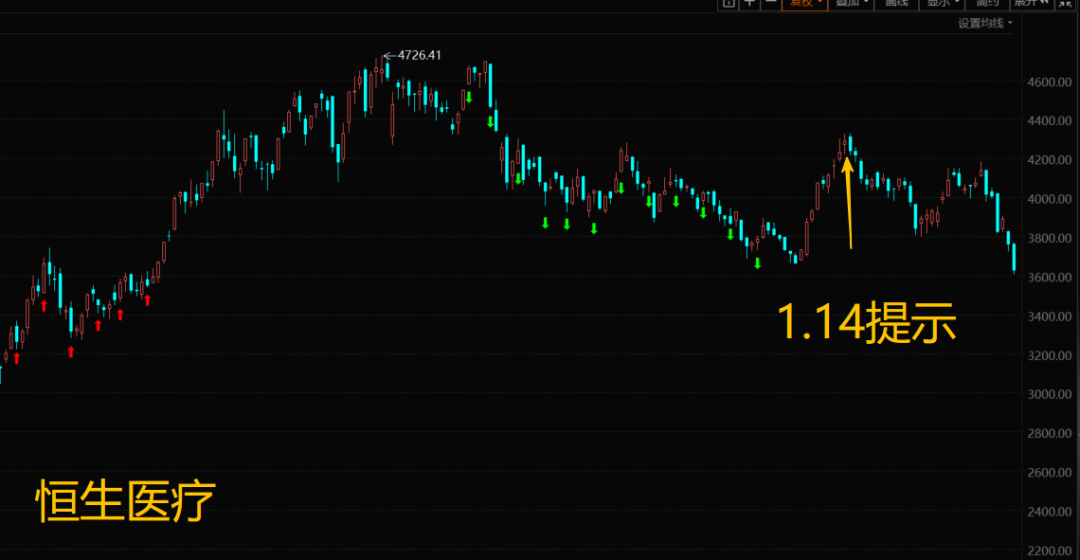The width and height of the screenshot is (1080, 560).
Task: Zoom out chart with the minus icon
Action: point(771,3)
